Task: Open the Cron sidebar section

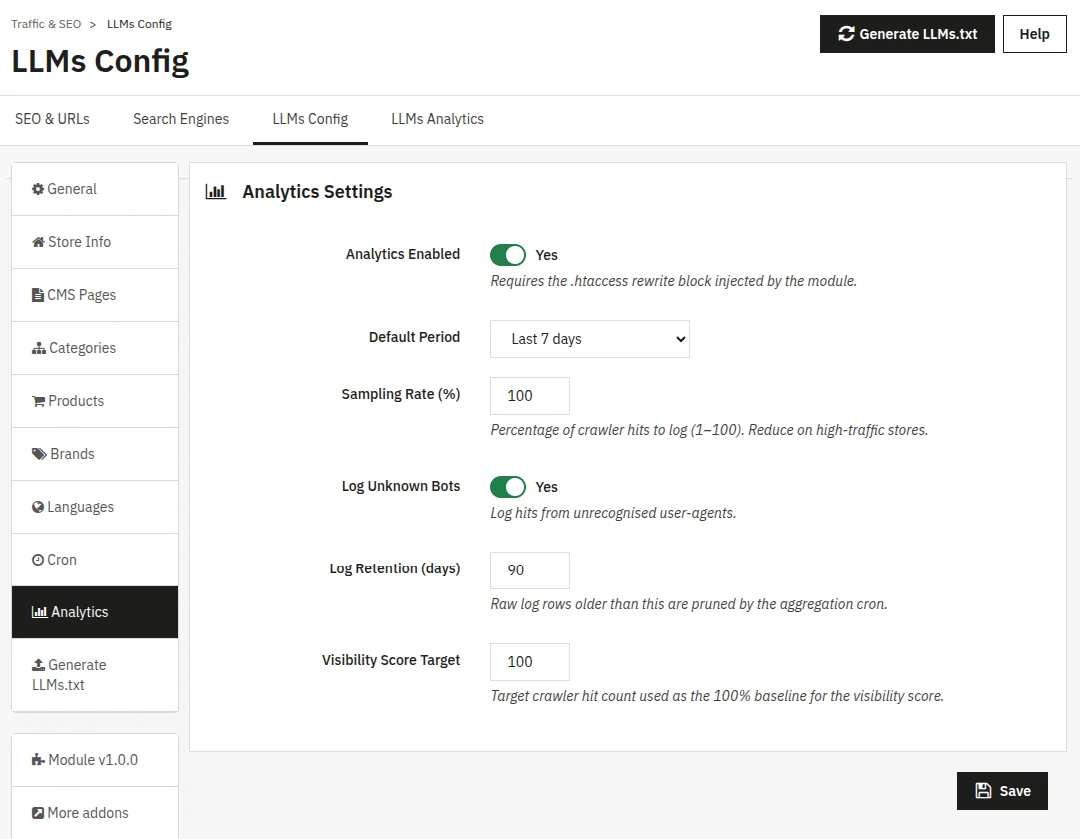Action: pyautogui.click(x=95, y=560)
